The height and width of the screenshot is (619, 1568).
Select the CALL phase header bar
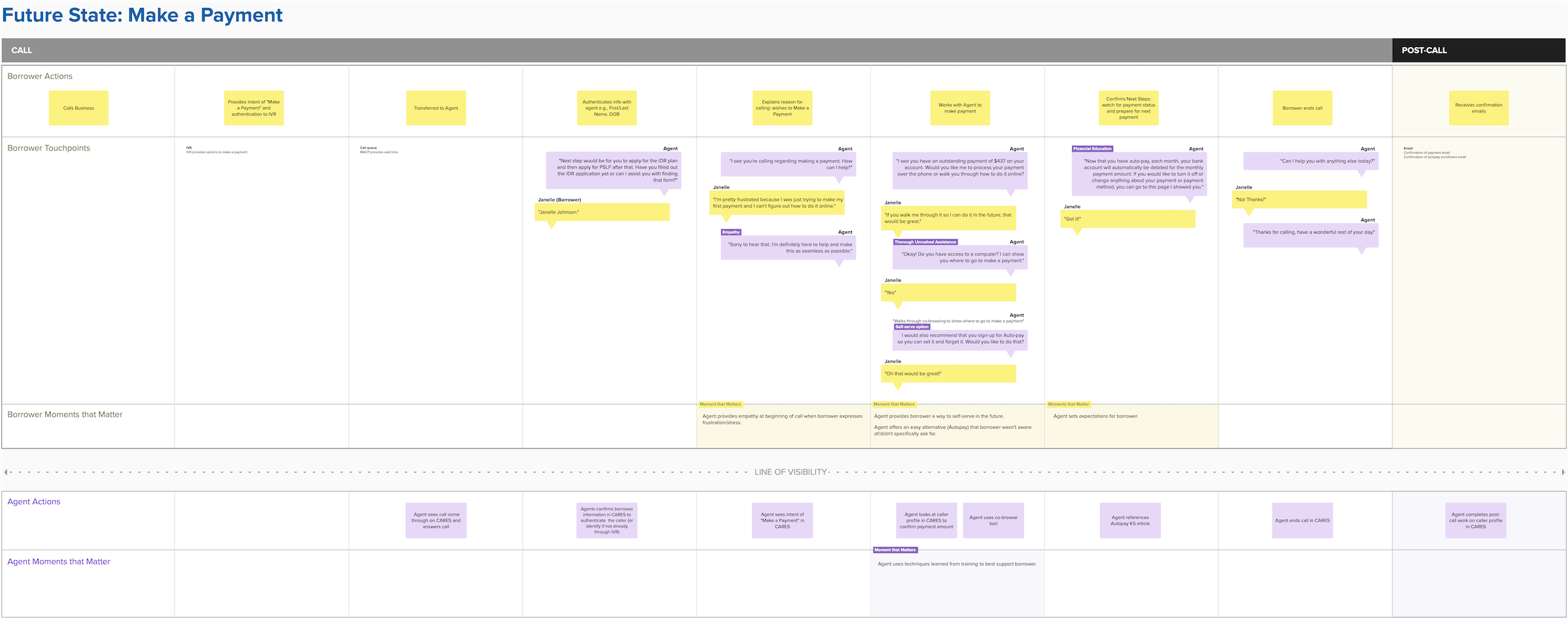pyautogui.click(x=697, y=50)
